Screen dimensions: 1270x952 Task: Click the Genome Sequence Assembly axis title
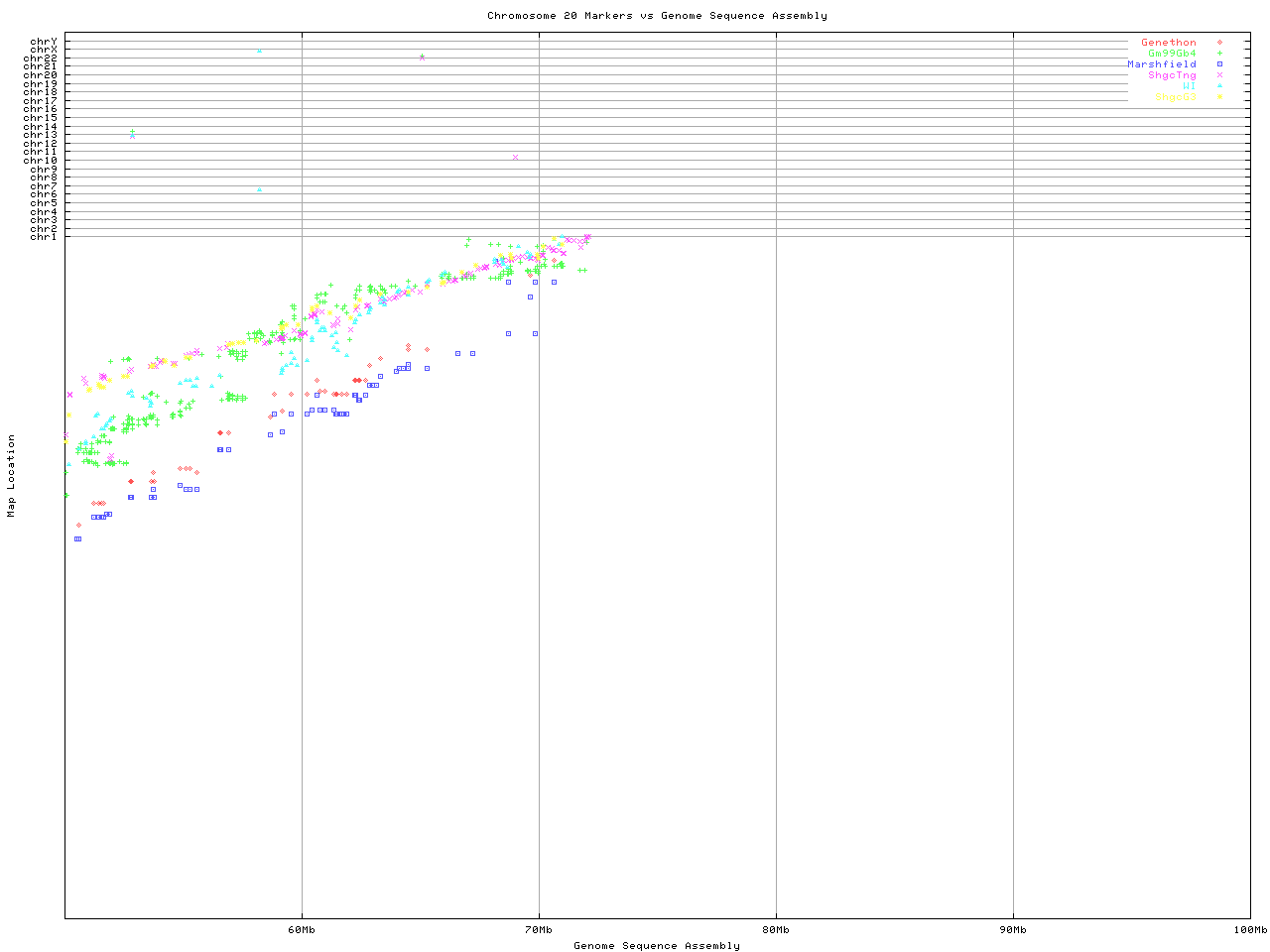[x=657, y=945]
